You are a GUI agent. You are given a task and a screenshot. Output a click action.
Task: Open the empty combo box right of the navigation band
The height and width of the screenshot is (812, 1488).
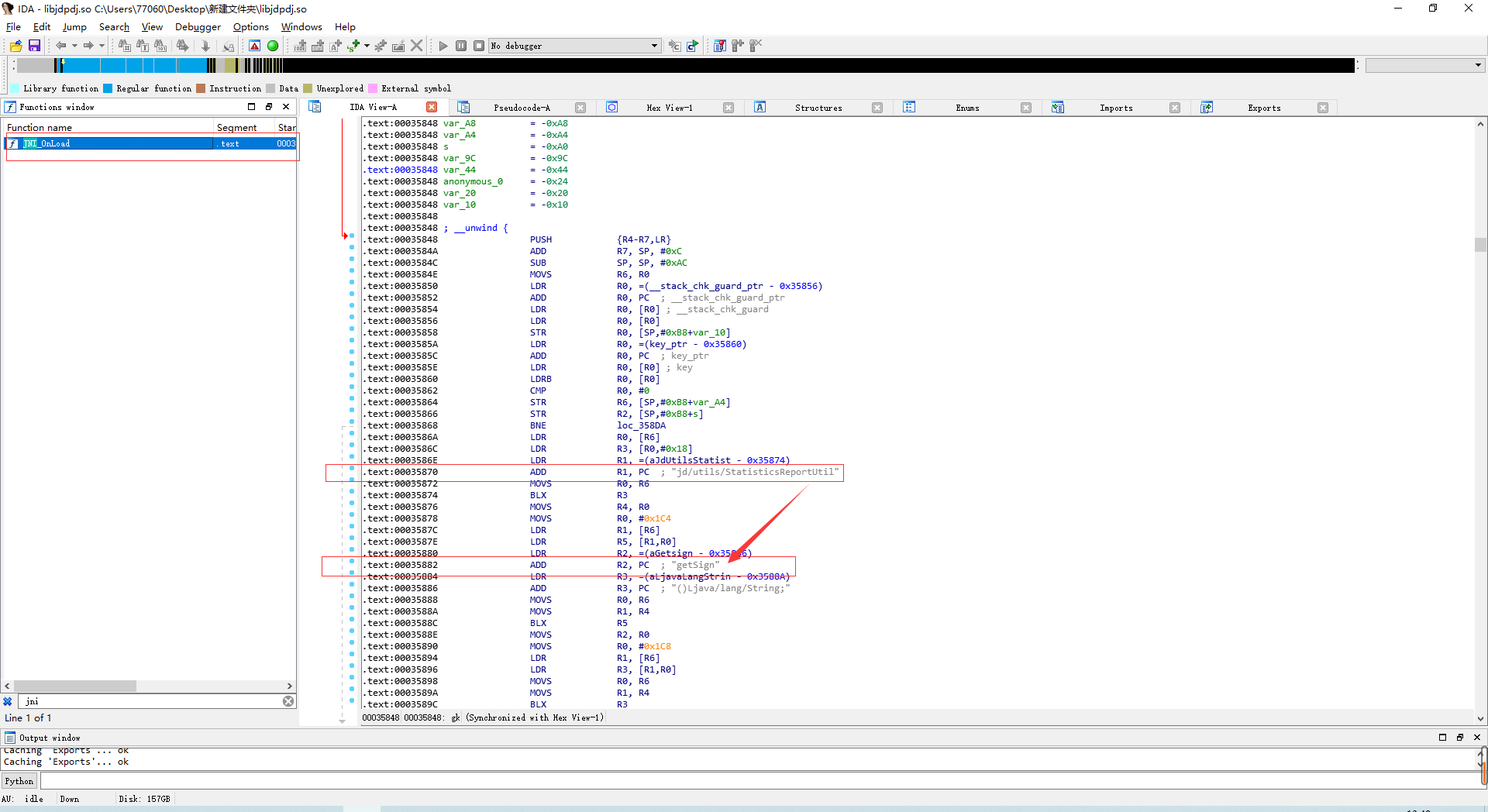(x=1424, y=65)
